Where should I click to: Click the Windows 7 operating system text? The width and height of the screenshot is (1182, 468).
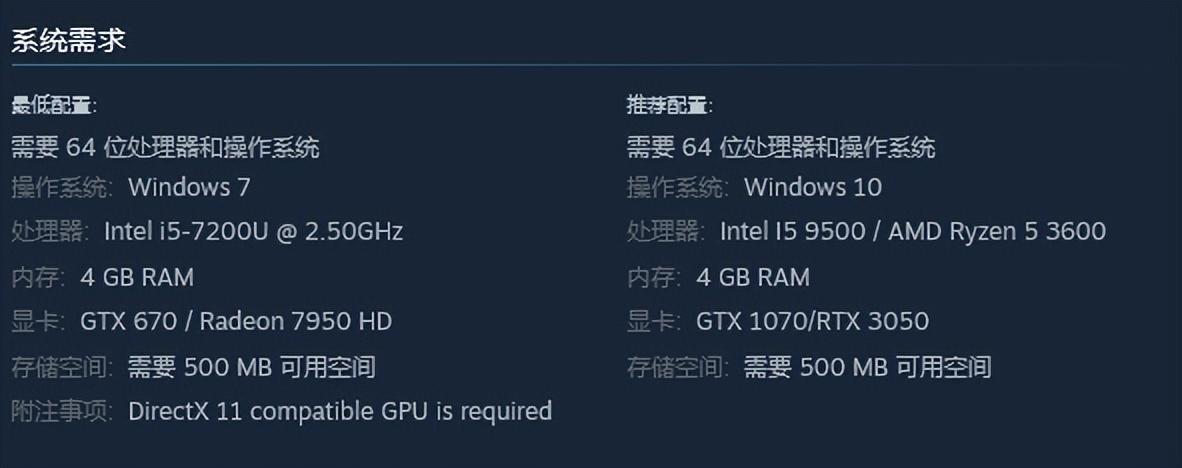(x=189, y=187)
